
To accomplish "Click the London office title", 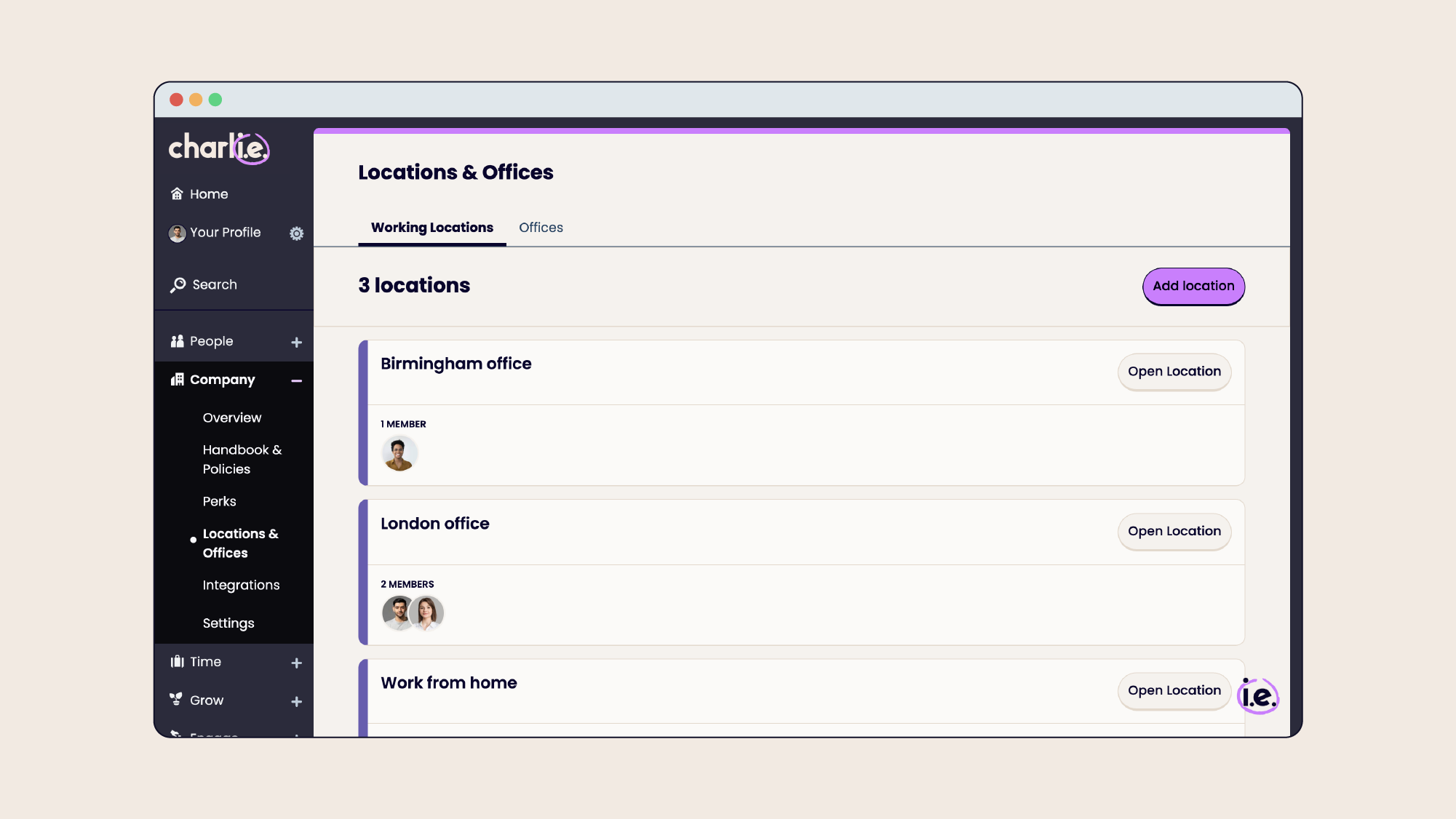I will pos(434,524).
